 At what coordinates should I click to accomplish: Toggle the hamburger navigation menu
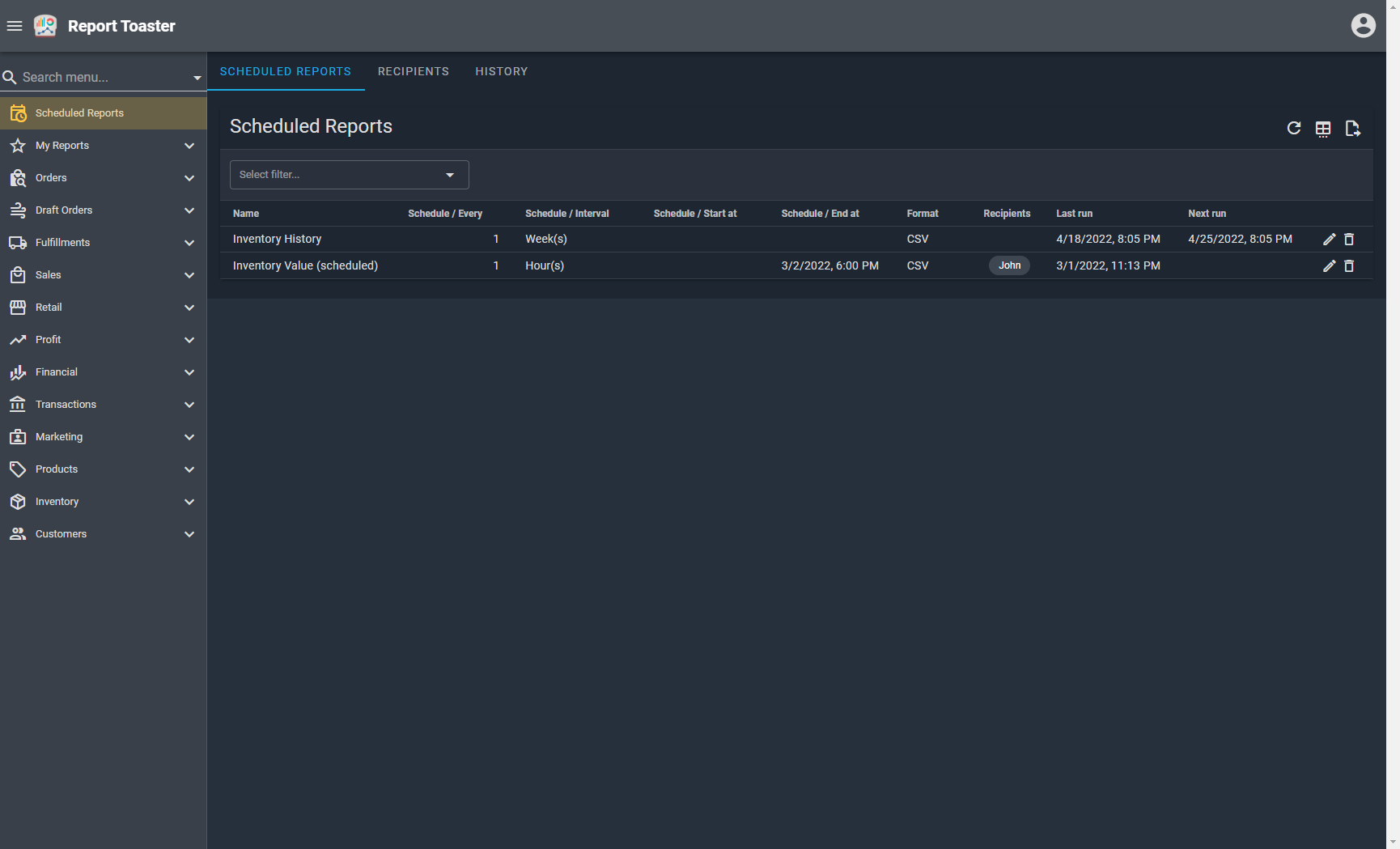[x=15, y=26]
